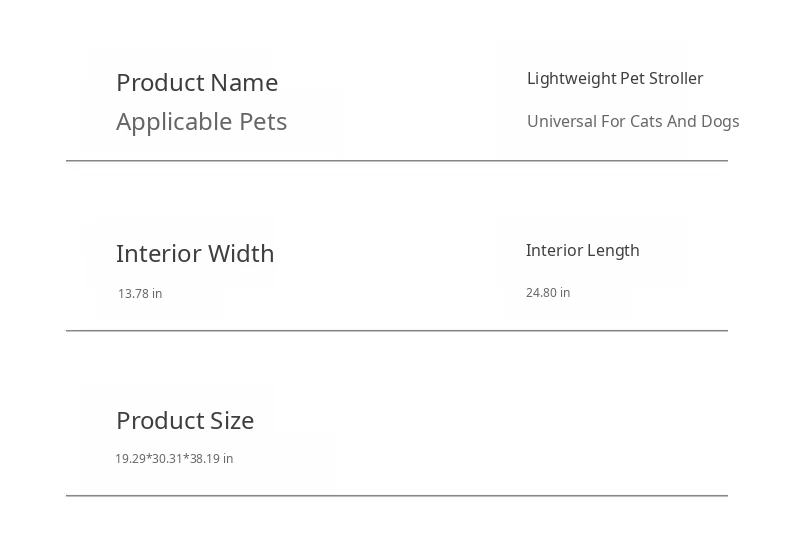Click the "Interior Length" heading
Image resolution: width=790 pixels, height=558 pixels.
(582, 250)
